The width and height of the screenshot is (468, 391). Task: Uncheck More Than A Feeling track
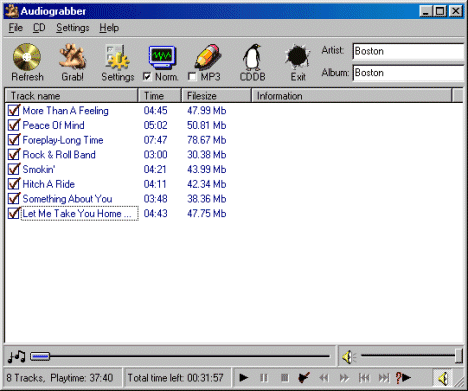pos(14,110)
